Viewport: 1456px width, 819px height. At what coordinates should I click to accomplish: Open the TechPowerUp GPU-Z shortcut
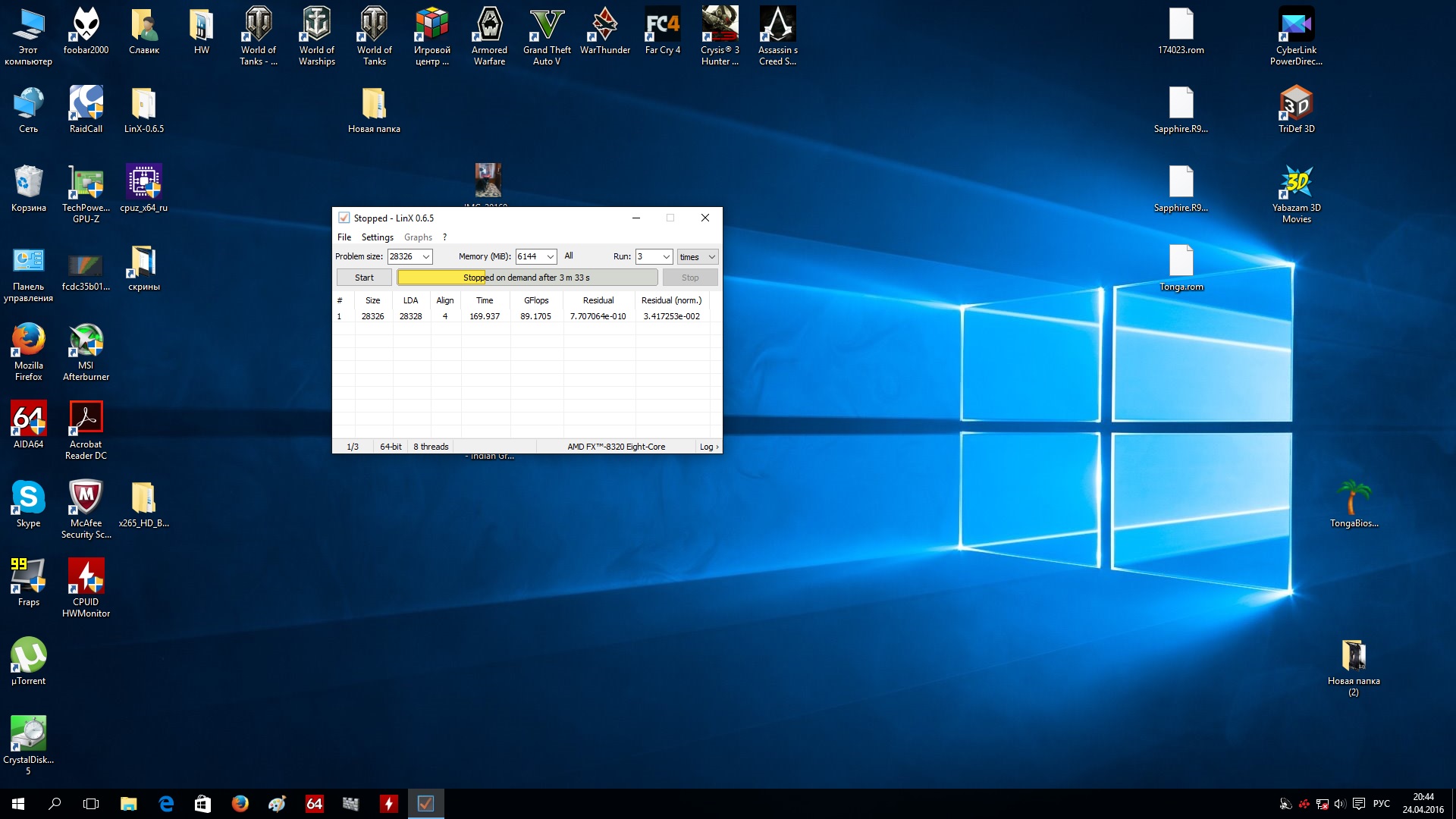tap(86, 184)
